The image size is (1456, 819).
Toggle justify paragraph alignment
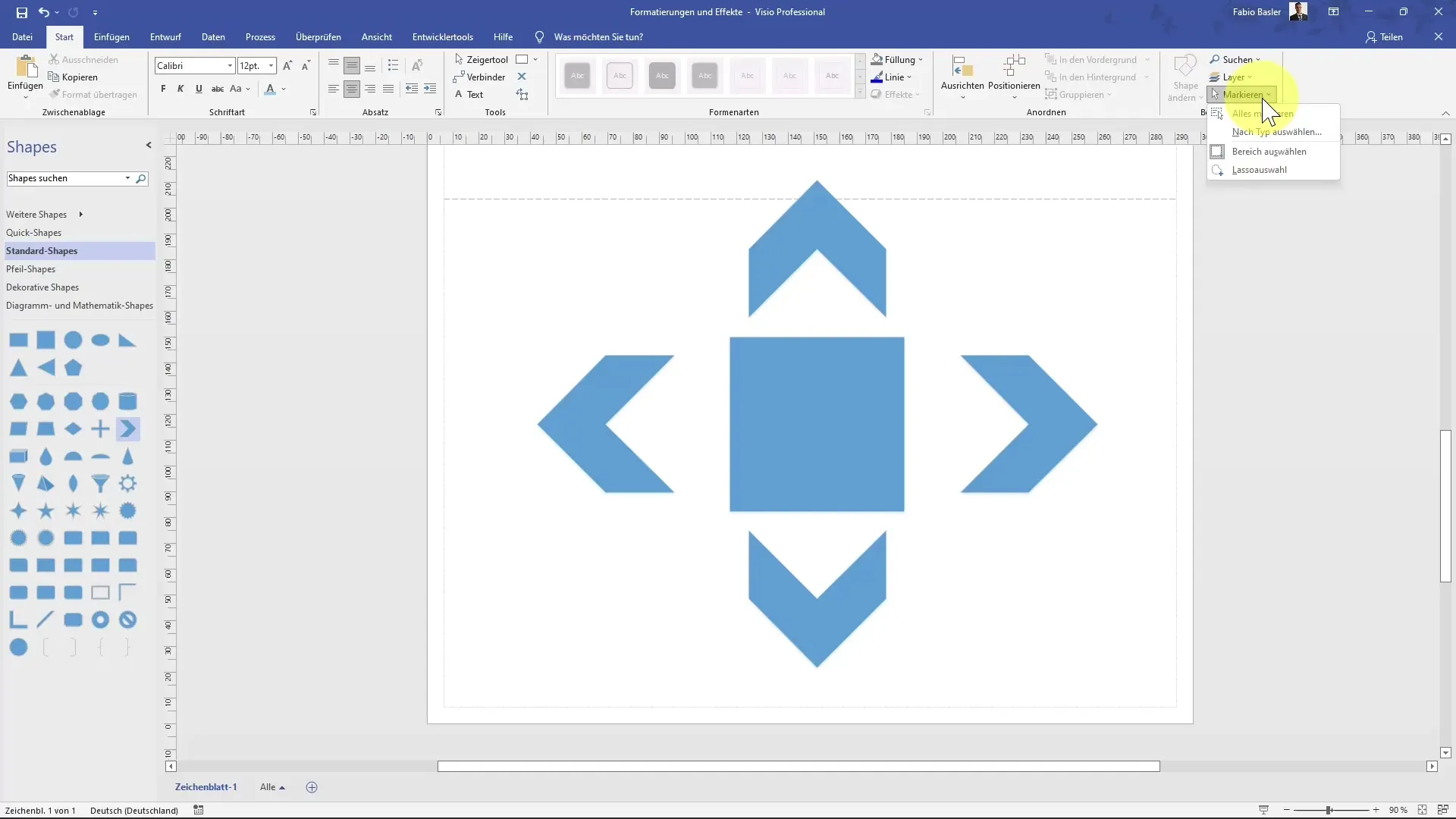click(x=388, y=89)
